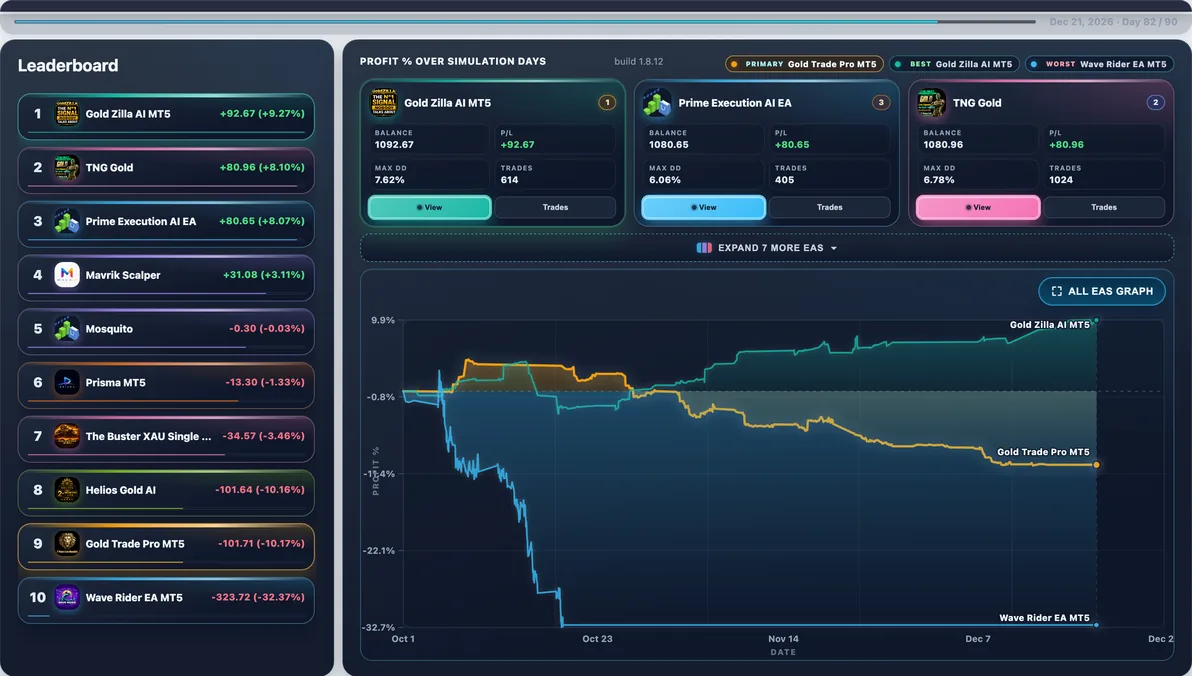Select leaderboard row 4 Mavrik Scalper
The width and height of the screenshot is (1192, 676).
coord(166,278)
